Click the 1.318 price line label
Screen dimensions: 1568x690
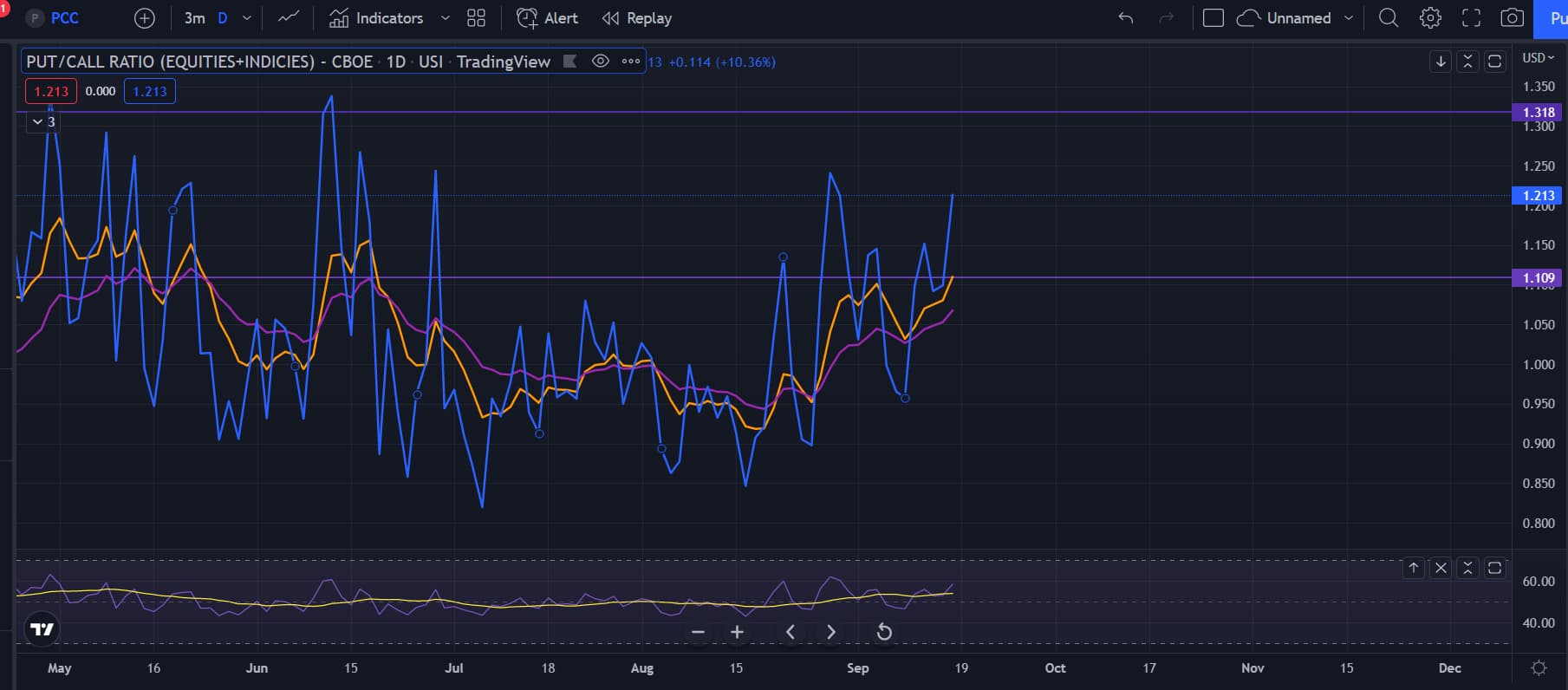point(1539,113)
